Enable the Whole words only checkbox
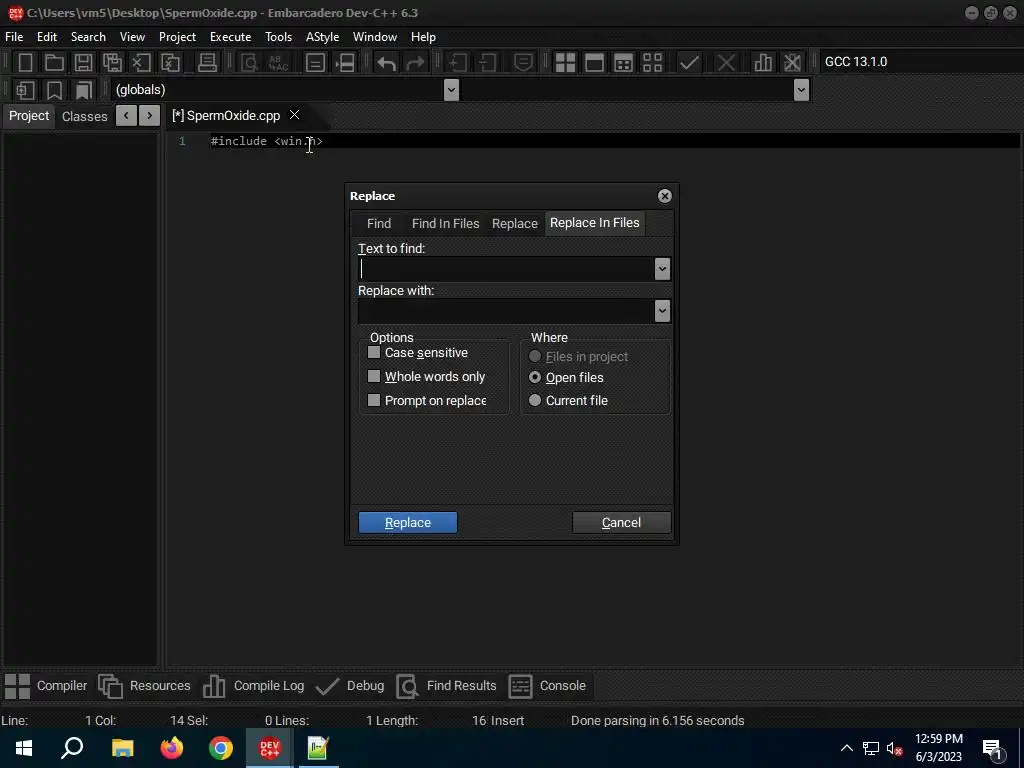This screenshot has height=768, width=1024. [x=374, y=376]
